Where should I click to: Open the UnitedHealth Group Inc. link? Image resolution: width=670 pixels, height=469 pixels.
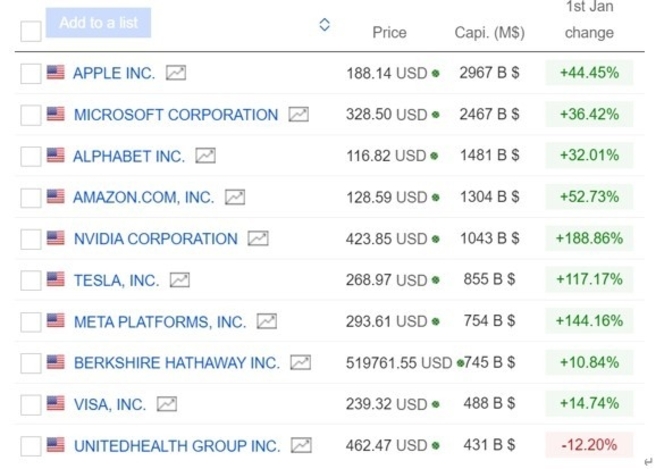tap(177, 446)
